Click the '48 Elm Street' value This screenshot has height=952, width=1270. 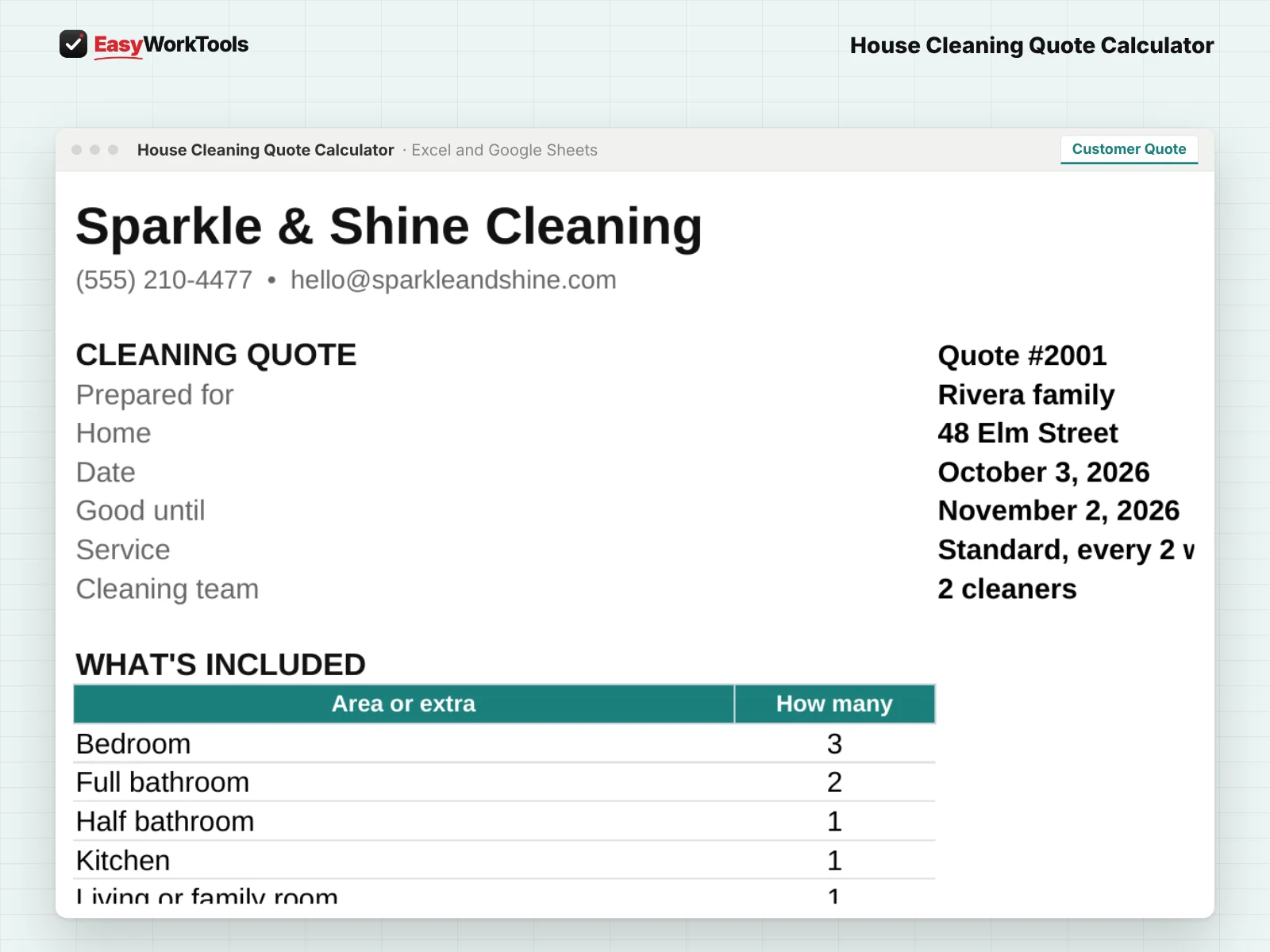coord(1028,433)
